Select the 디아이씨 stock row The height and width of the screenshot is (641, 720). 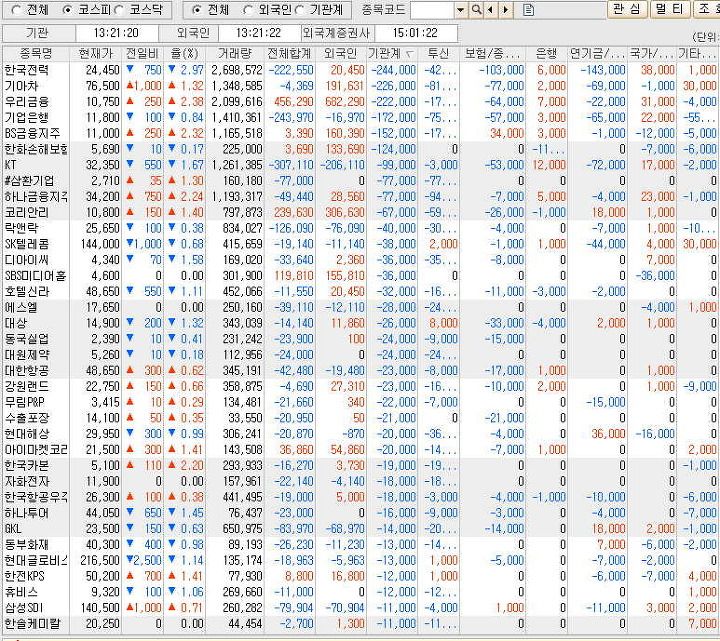[x=360, y=260]
